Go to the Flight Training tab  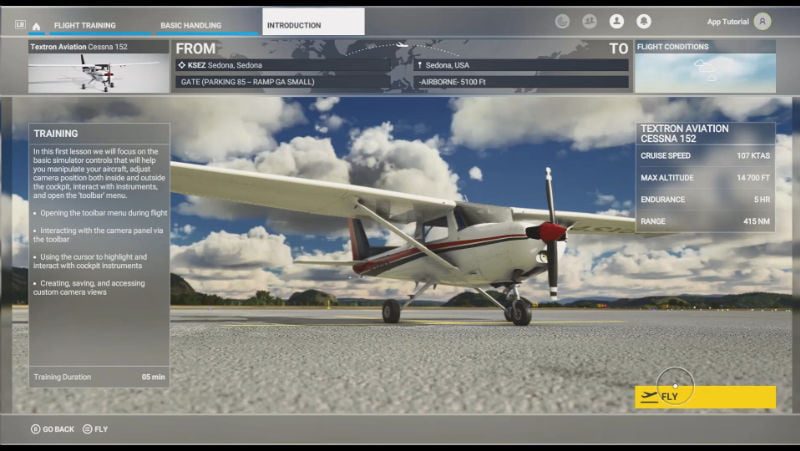(85, 25)
